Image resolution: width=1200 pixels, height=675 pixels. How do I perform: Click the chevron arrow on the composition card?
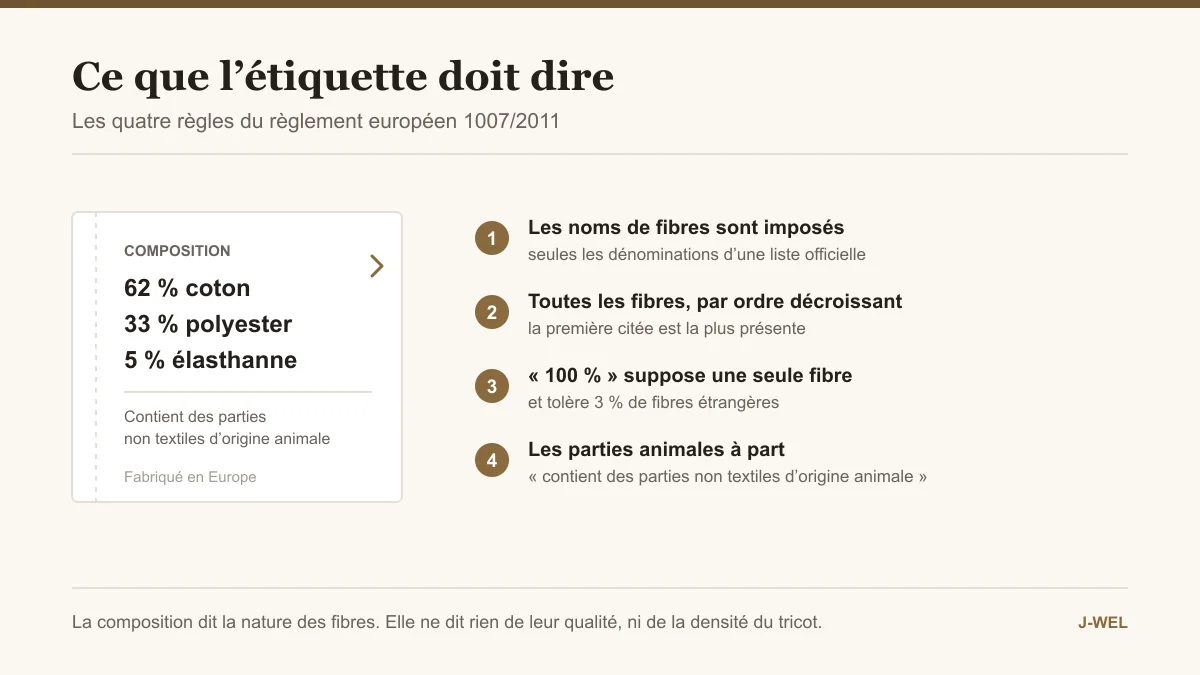[x=377, y=266]
